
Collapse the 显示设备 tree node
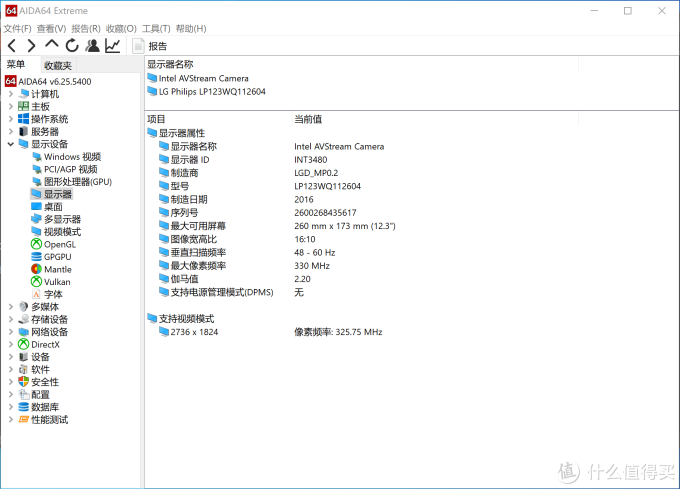(x=11, y=144)
